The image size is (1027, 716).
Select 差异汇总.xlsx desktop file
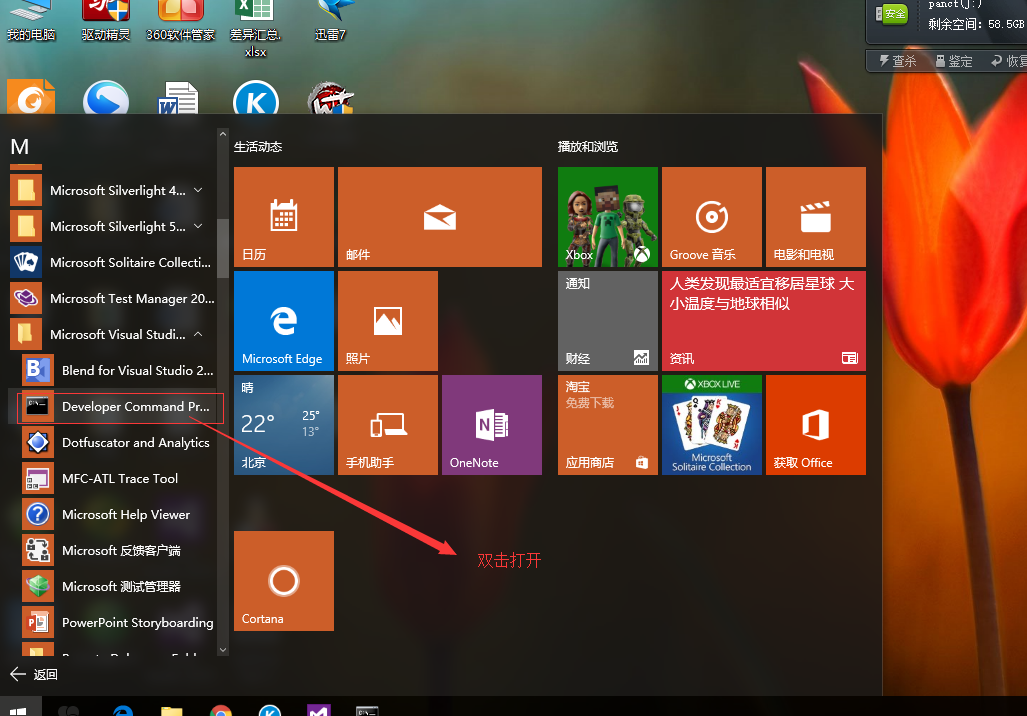(255, 29)
